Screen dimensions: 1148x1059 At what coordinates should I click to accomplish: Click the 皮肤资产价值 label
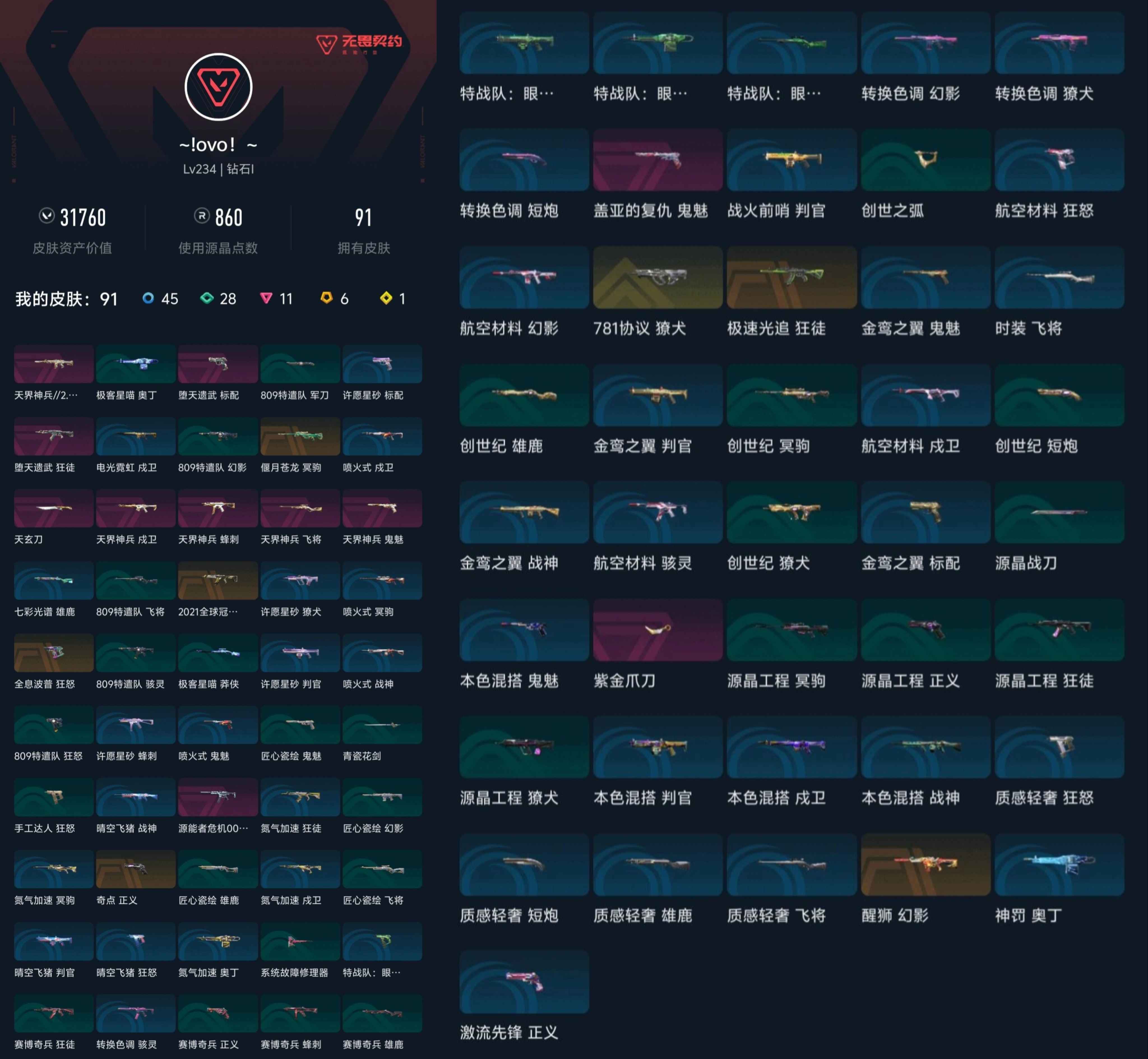pyautogui.click(x=72, y=248)
